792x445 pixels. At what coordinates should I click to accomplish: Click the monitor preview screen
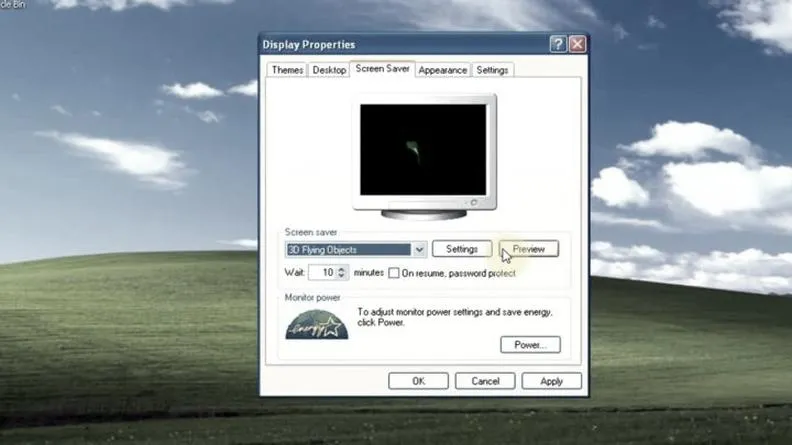tap(423, 150)
